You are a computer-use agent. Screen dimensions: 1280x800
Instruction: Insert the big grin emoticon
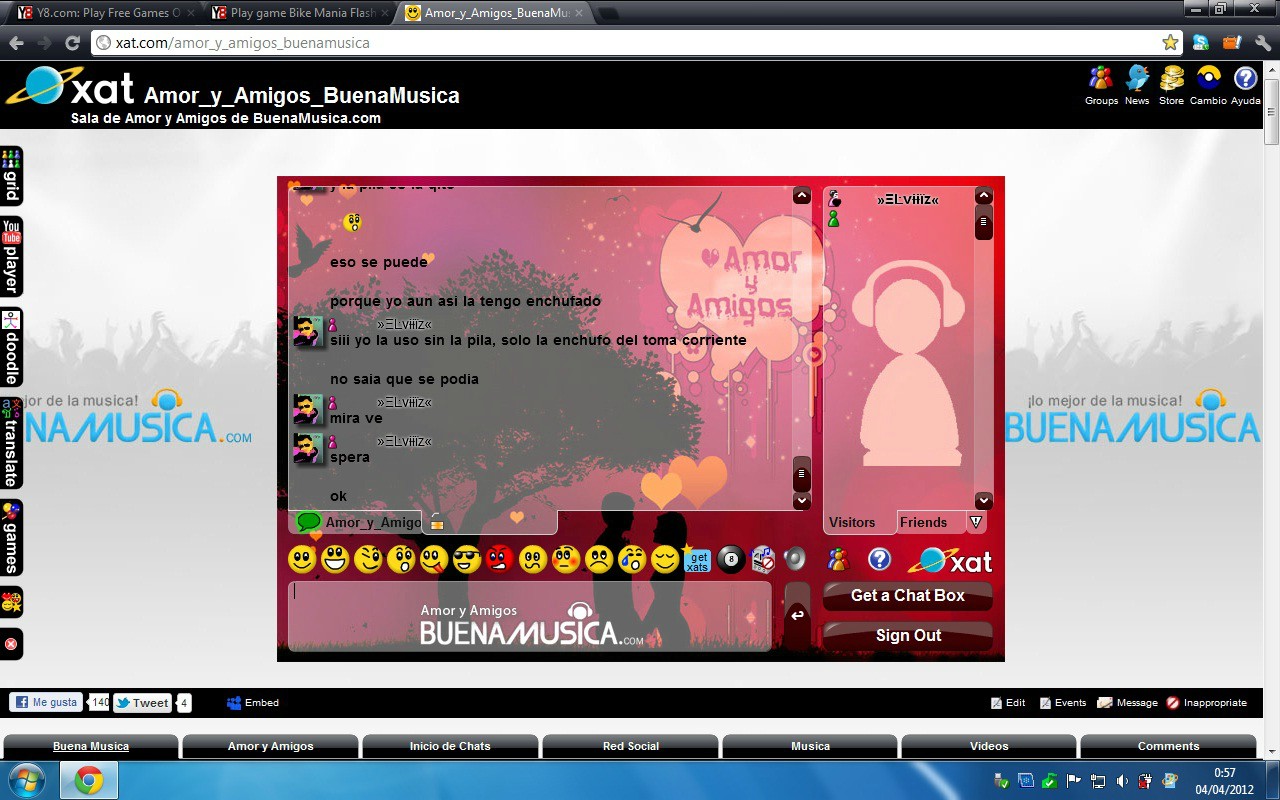(335, 559)
